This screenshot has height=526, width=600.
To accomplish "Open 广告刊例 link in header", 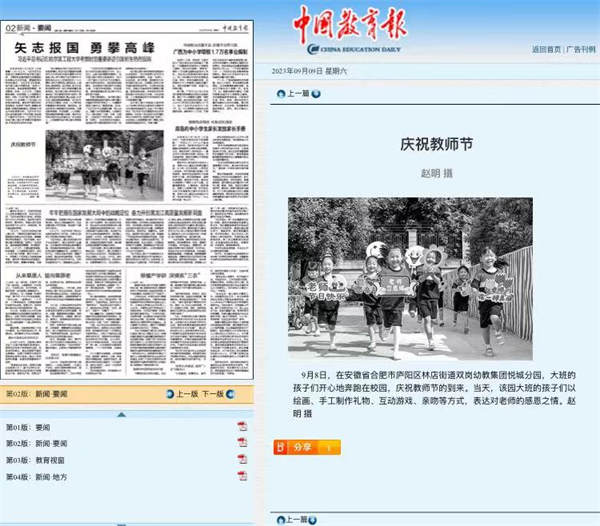I will (x=580, y=49).
